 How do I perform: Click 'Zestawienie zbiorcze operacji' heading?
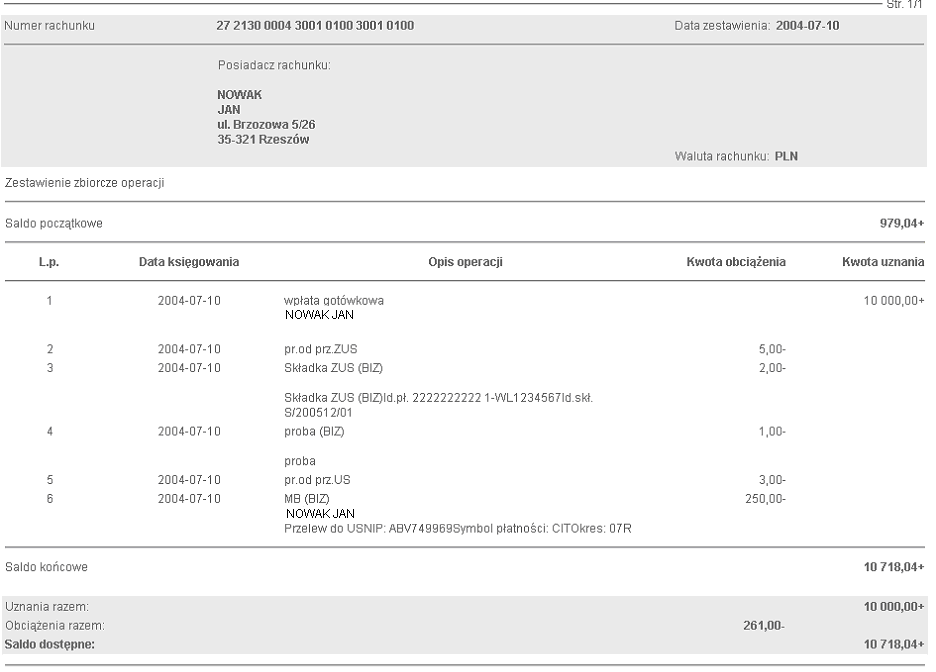[85, 183]
